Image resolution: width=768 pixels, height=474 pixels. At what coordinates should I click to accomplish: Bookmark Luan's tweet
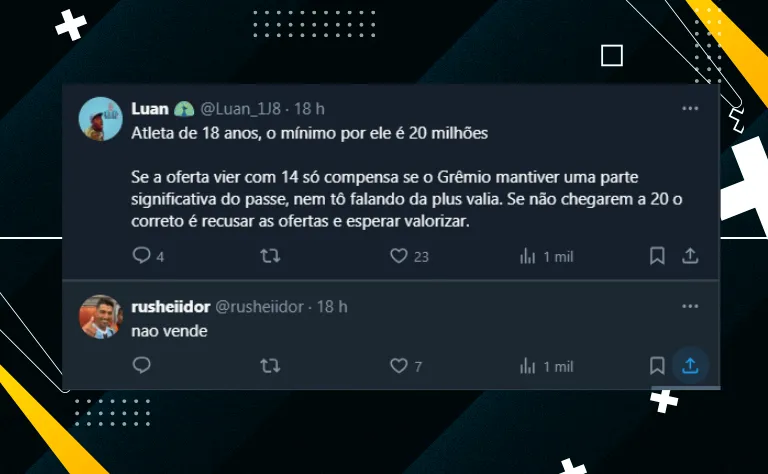(x=657, y=256)
